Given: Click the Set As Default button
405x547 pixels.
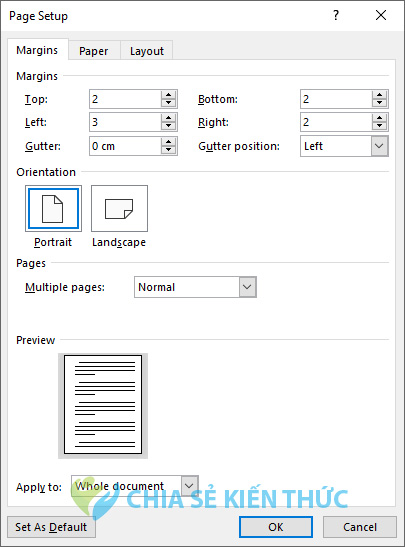Looking at the screenshot, I should pyautogui.click(x=51, y=527).
